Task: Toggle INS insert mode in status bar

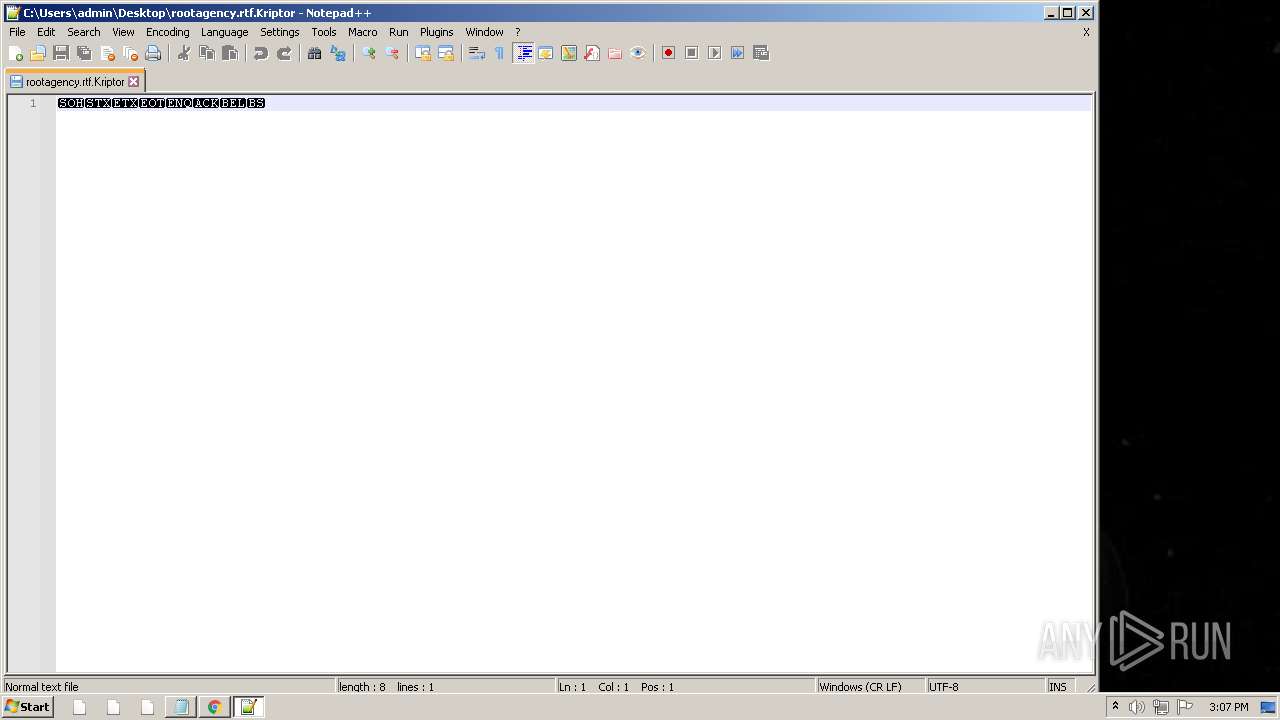Action: point(1058,687)
